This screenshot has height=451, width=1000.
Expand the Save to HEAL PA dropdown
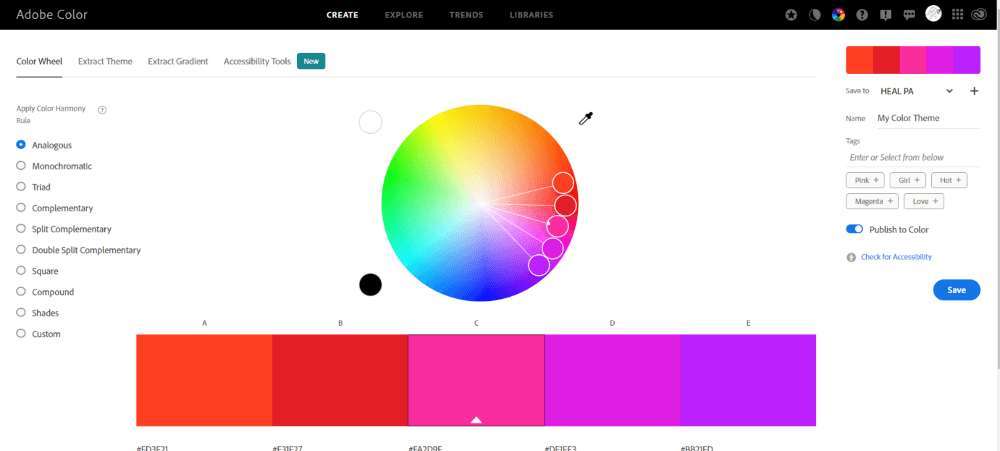pos(916,91)
